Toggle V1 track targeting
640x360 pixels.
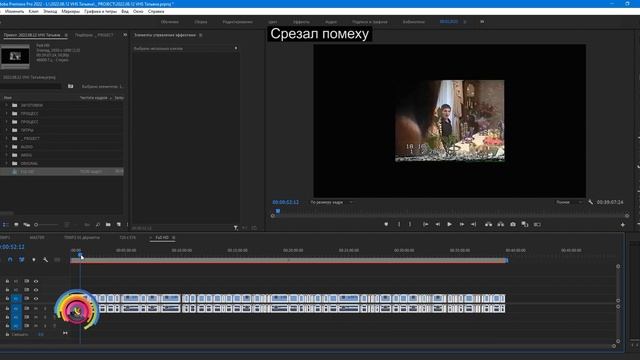[x=16, y=298]
